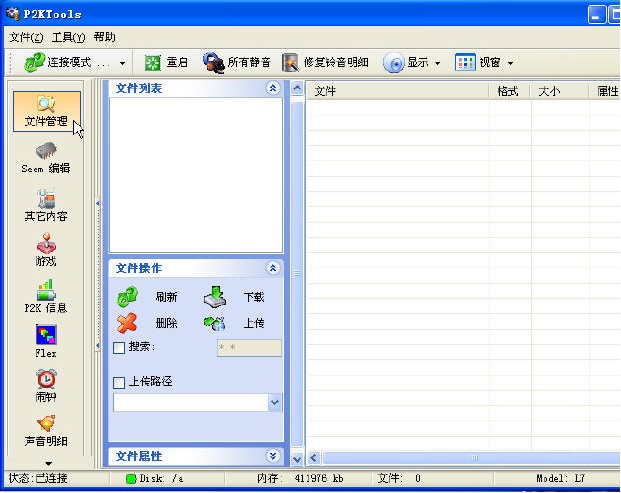This screenshot has height=493, width=621.
Task: Click the empty 文件列表 list box
Action: click(x=196, y=175)
